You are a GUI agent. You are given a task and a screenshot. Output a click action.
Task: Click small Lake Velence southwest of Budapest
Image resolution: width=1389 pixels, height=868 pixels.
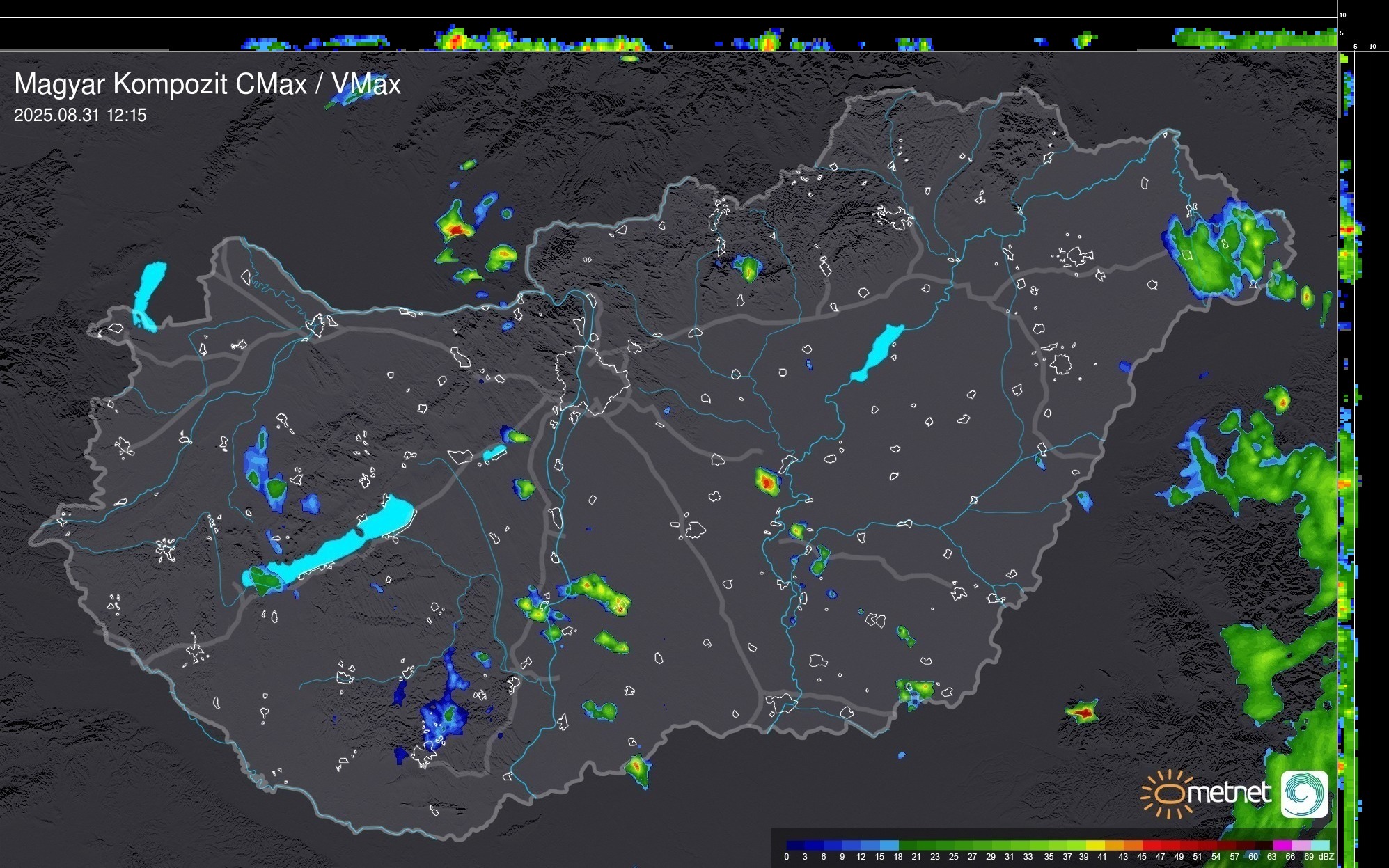coord(494,453)
